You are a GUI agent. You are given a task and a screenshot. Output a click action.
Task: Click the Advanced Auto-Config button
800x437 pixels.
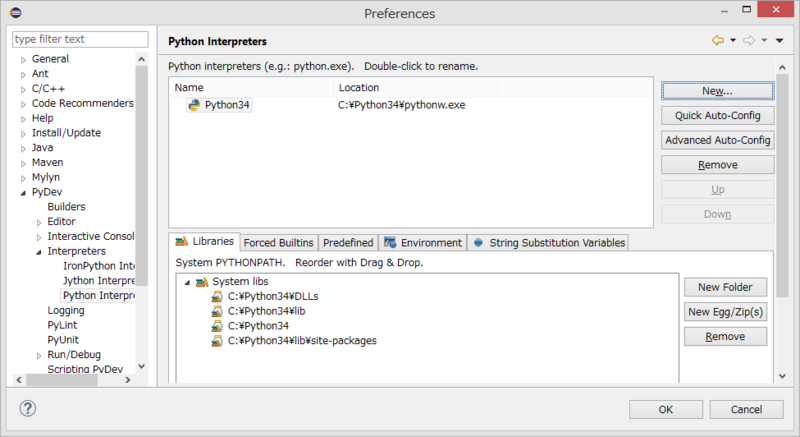[717, 140]
